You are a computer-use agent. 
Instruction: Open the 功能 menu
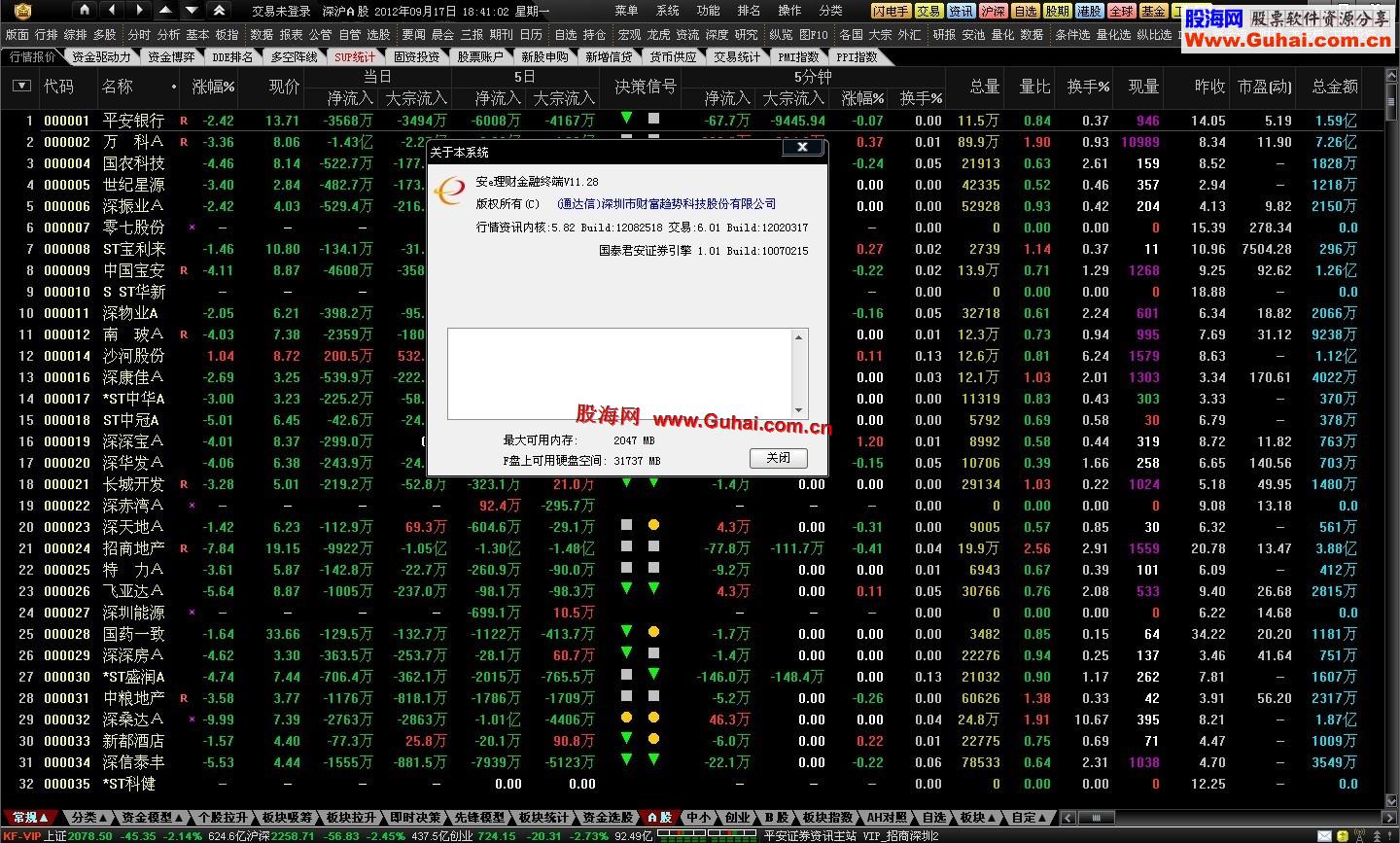[709, 11]
